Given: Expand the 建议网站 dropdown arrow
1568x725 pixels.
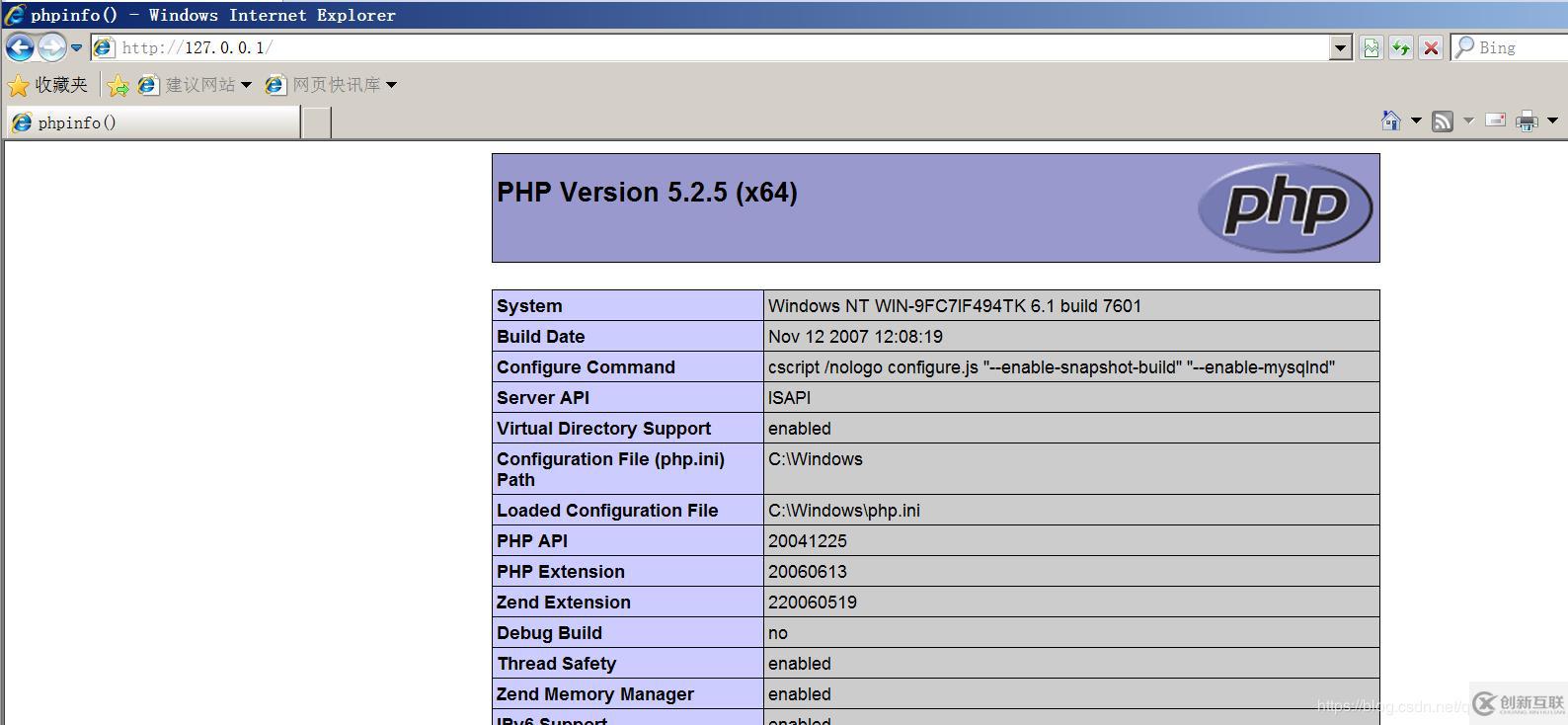Looking at the screenshot, I should click(x=246, y=85).
